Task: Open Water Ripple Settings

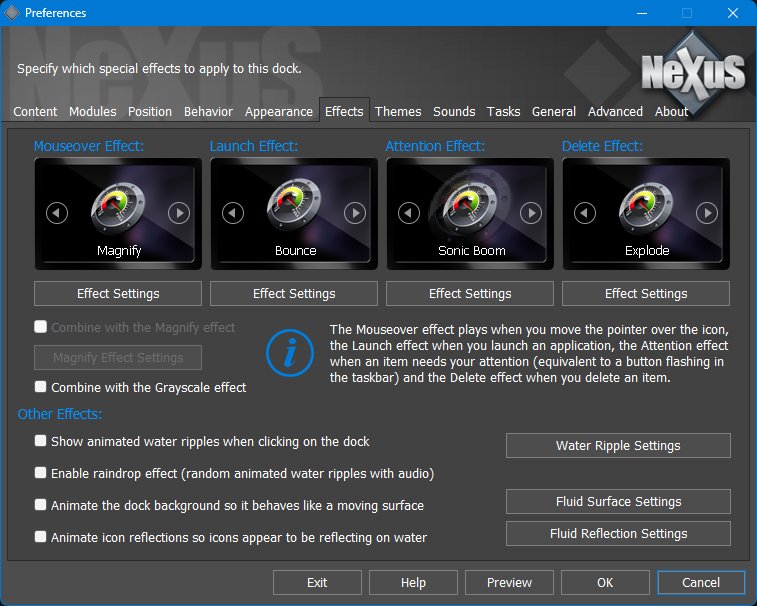Action: pos(618,445)
